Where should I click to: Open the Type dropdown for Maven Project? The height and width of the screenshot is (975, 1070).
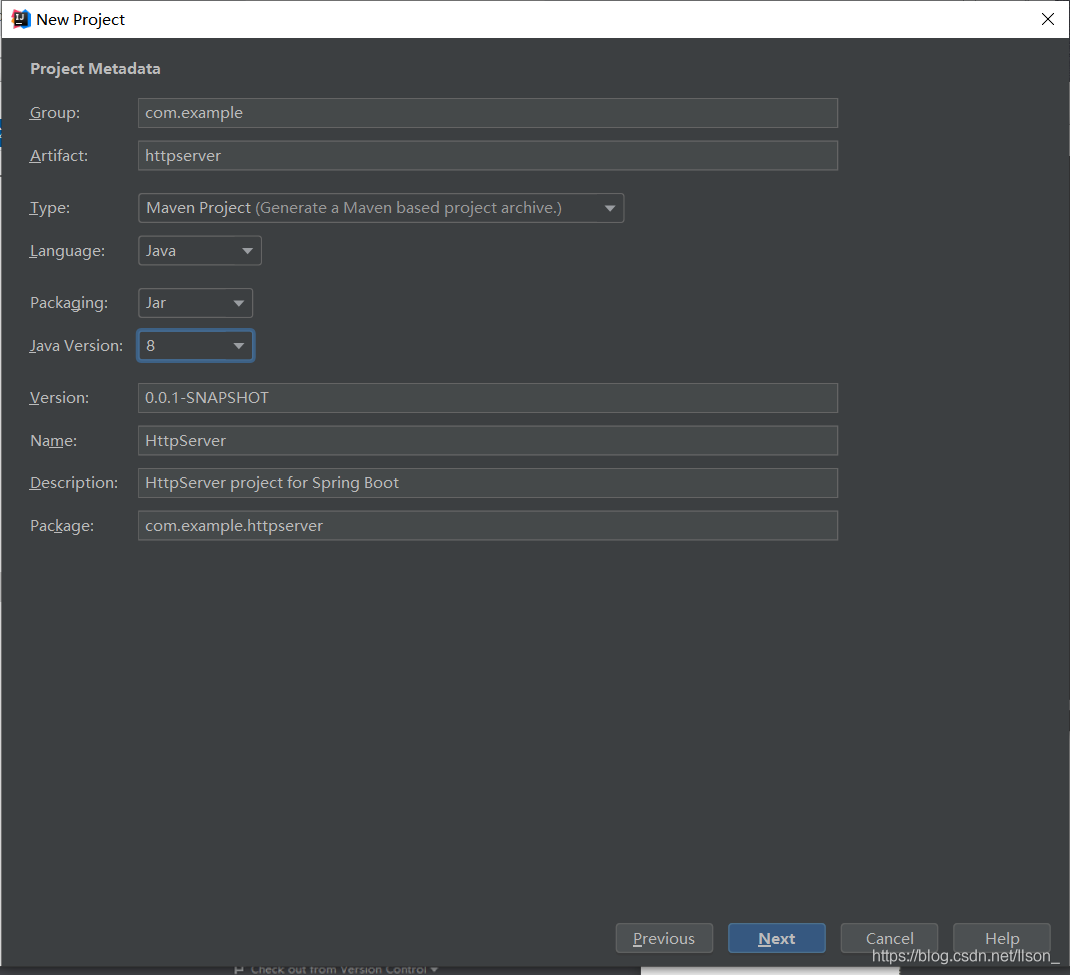click(381, 208)
